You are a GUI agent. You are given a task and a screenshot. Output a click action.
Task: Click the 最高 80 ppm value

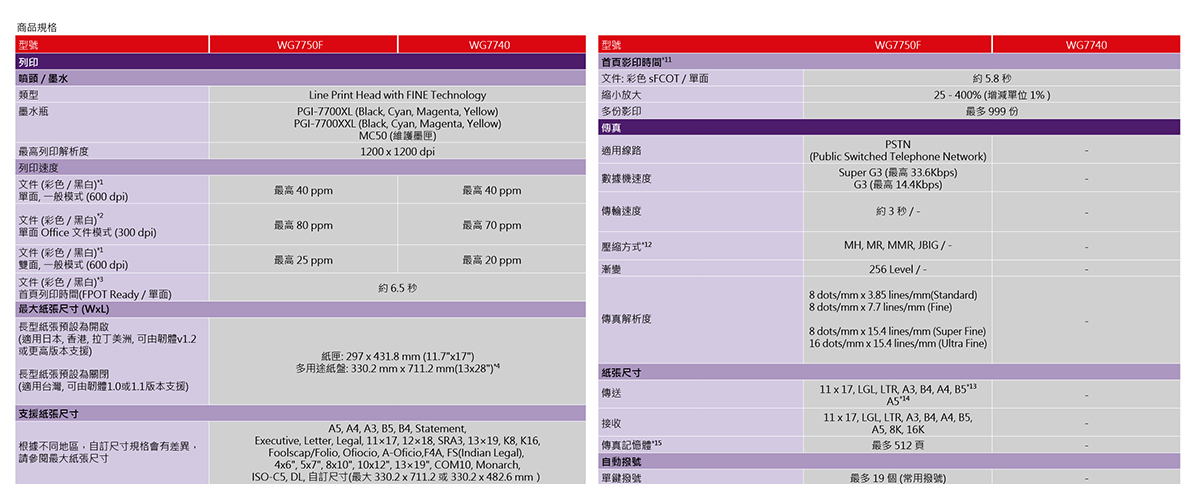coord(303,225)
